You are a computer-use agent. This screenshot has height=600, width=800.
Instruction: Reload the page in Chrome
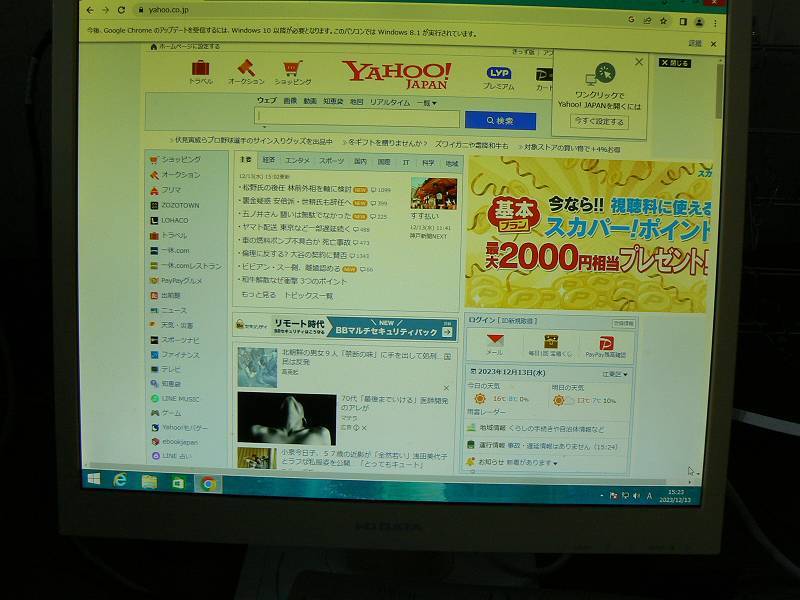pyautogui.click(x=121, y=10)
